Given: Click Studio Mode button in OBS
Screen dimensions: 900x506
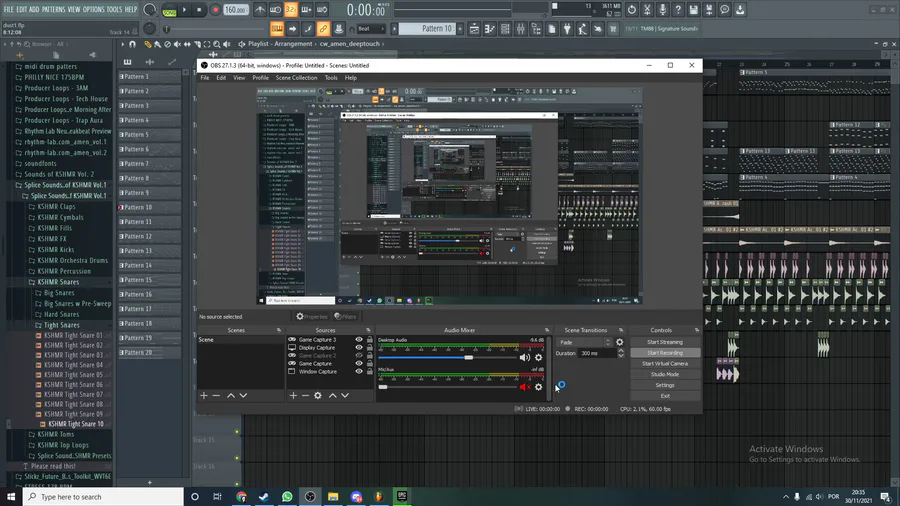Looking at the screenshot, I should (x=665, y=375).
